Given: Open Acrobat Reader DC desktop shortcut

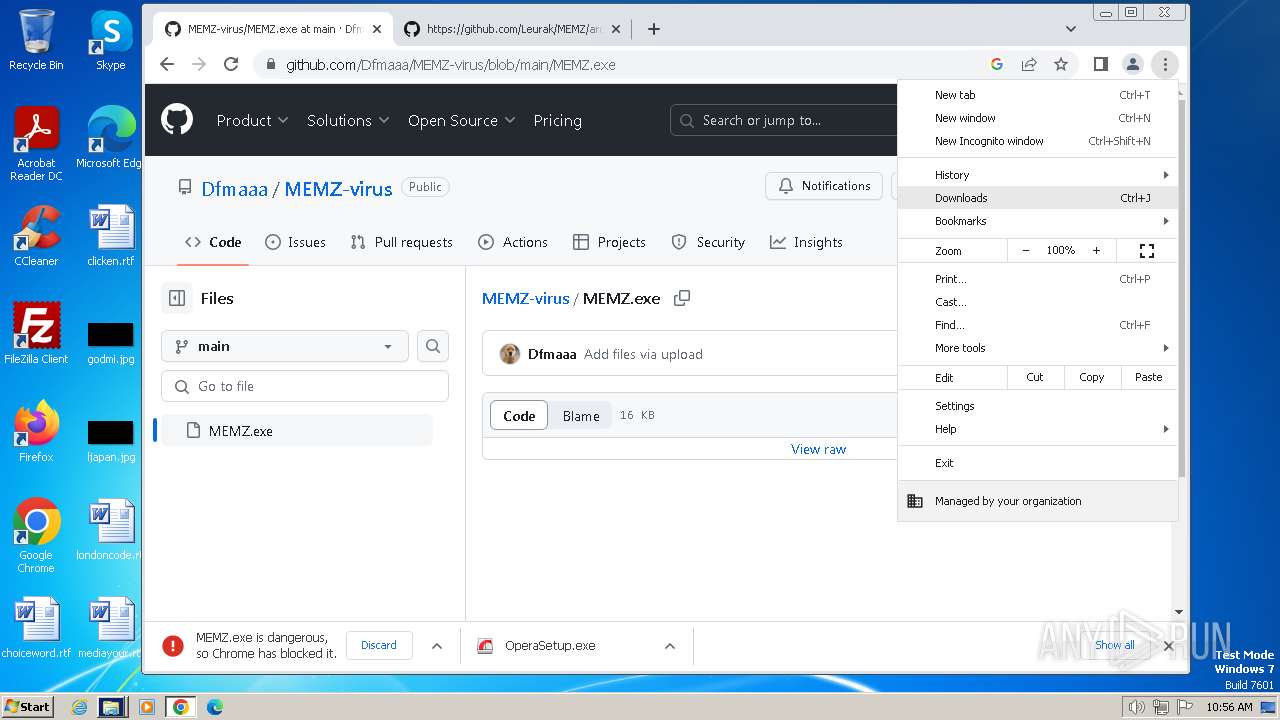Looking at the screenshot, I should coord(36,143).
